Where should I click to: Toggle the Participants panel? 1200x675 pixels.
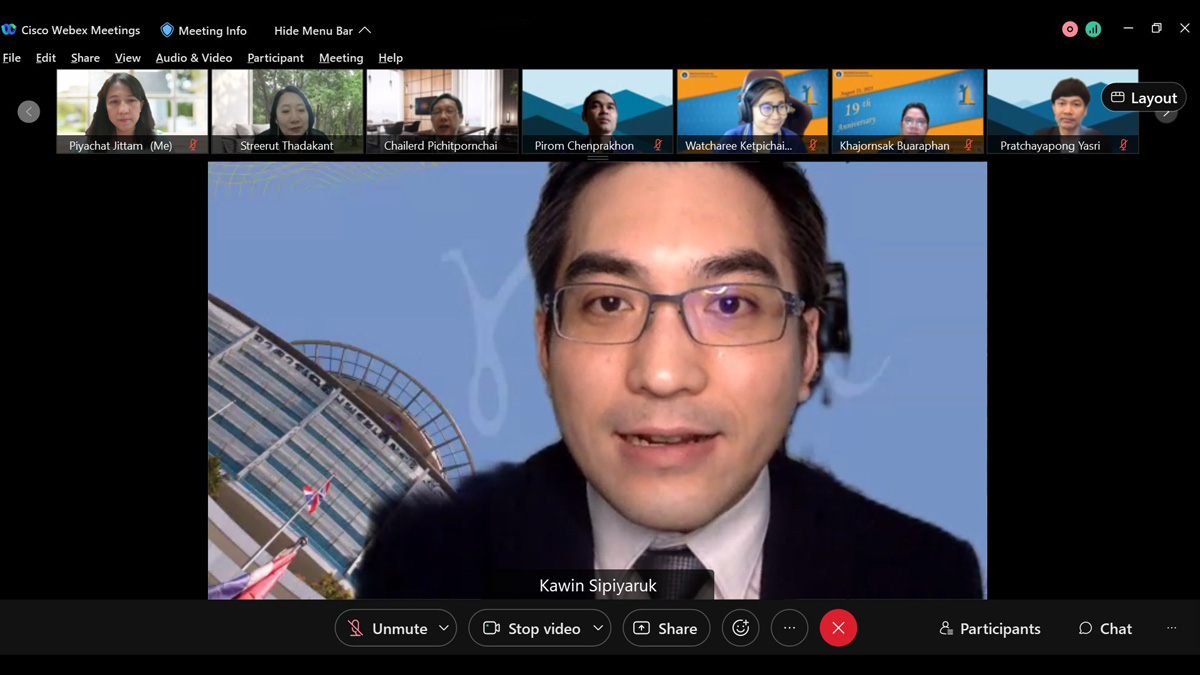click(x=990, y=628)
